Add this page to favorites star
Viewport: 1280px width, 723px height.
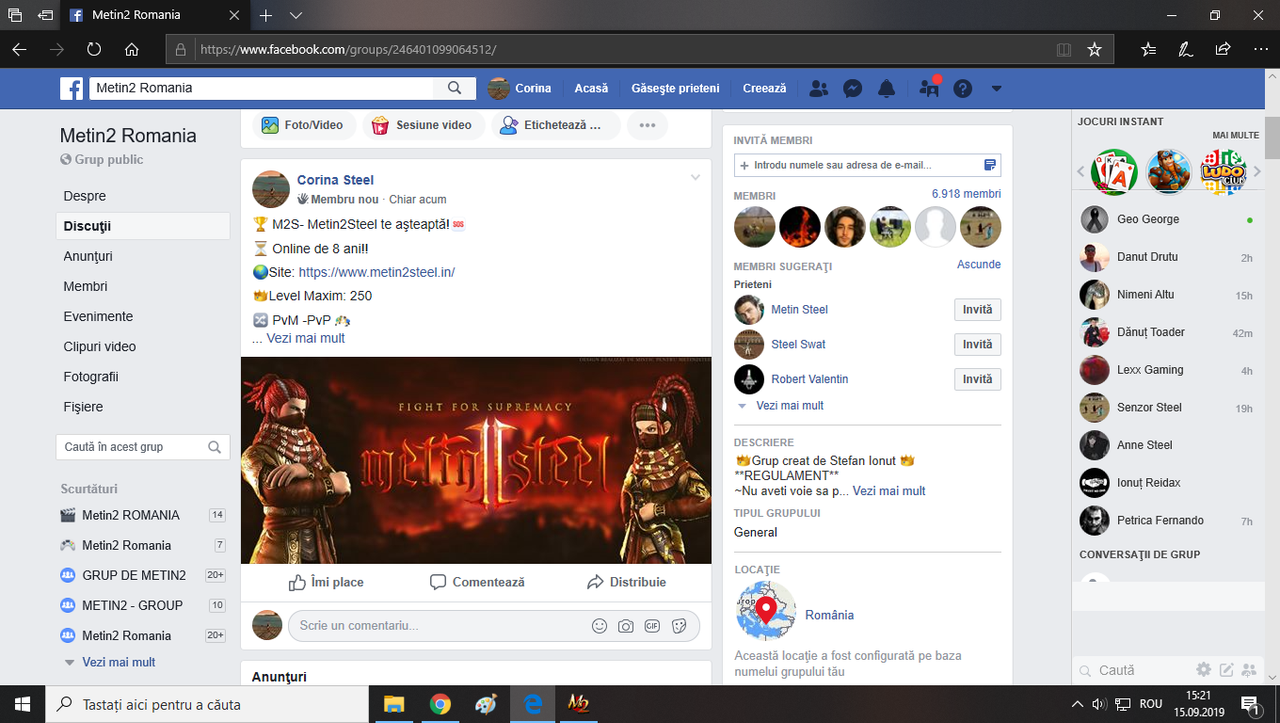tap(1094, 49)
